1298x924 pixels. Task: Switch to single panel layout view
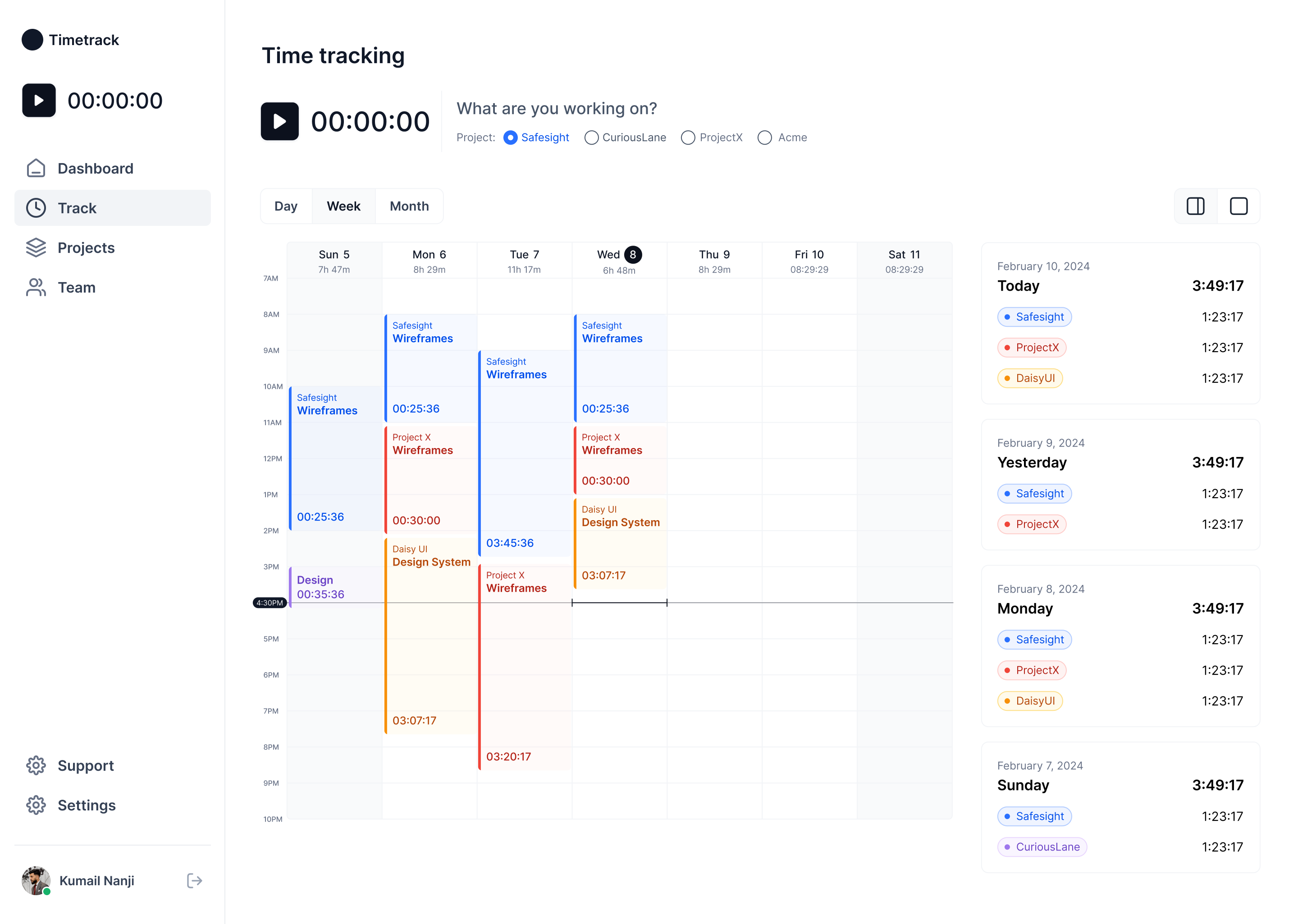pyautogui.click(x=1238, y=206)
